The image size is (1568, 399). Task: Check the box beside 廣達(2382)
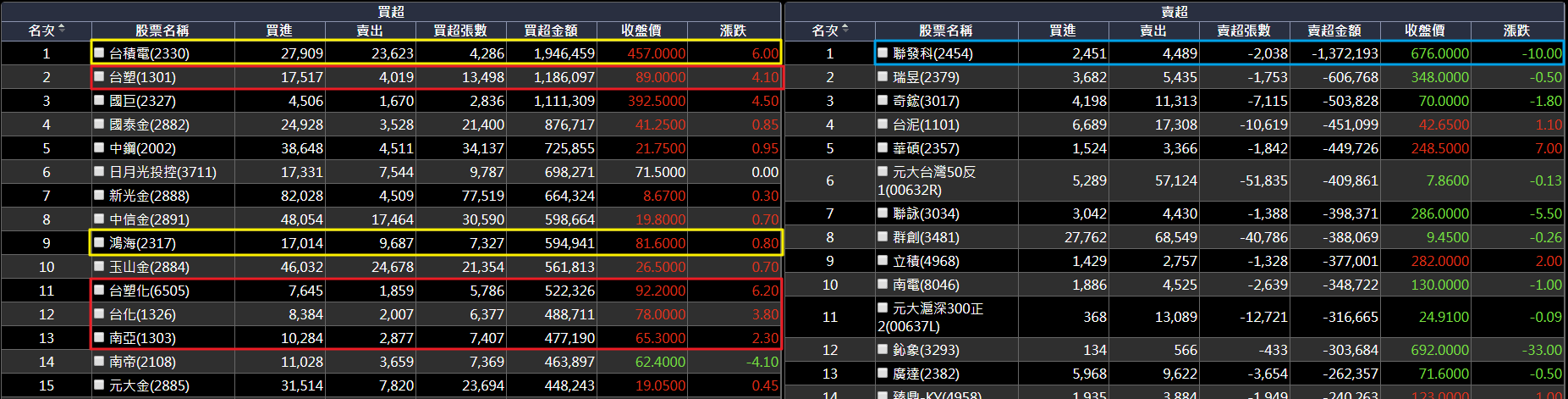coord(883,373)
